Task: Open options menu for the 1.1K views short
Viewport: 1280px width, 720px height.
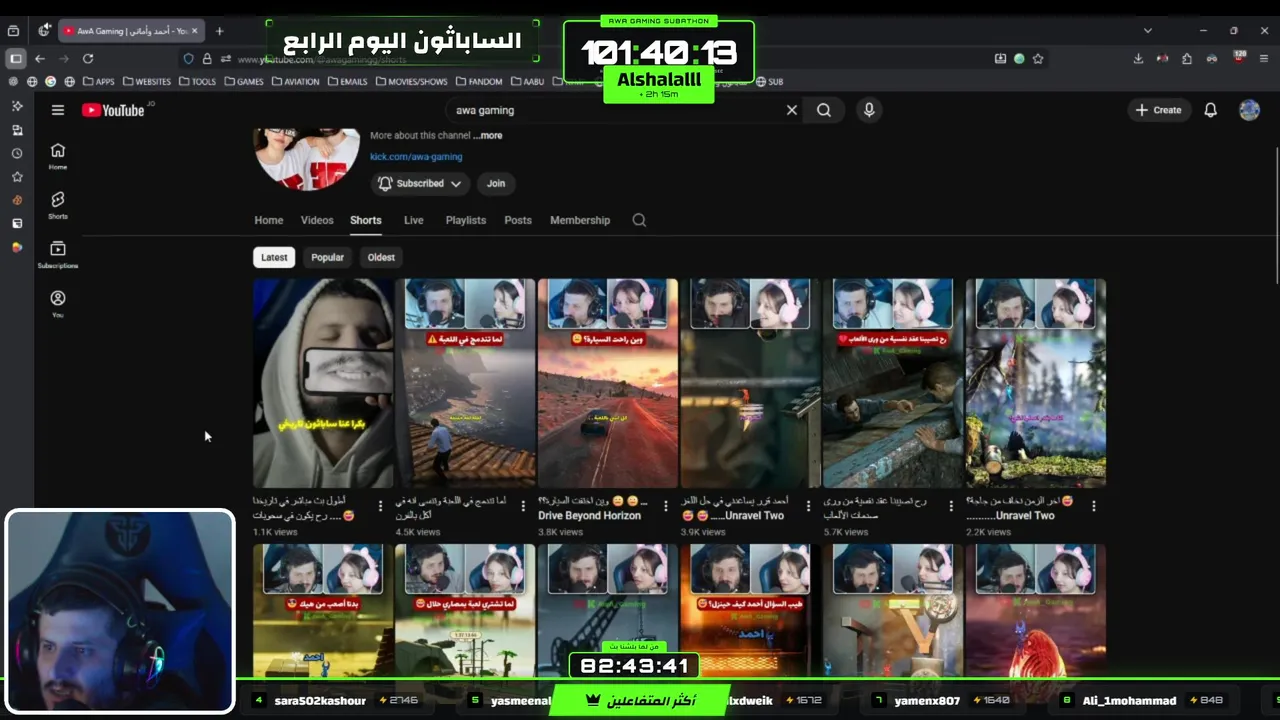Action: click(x=380, y=507)
